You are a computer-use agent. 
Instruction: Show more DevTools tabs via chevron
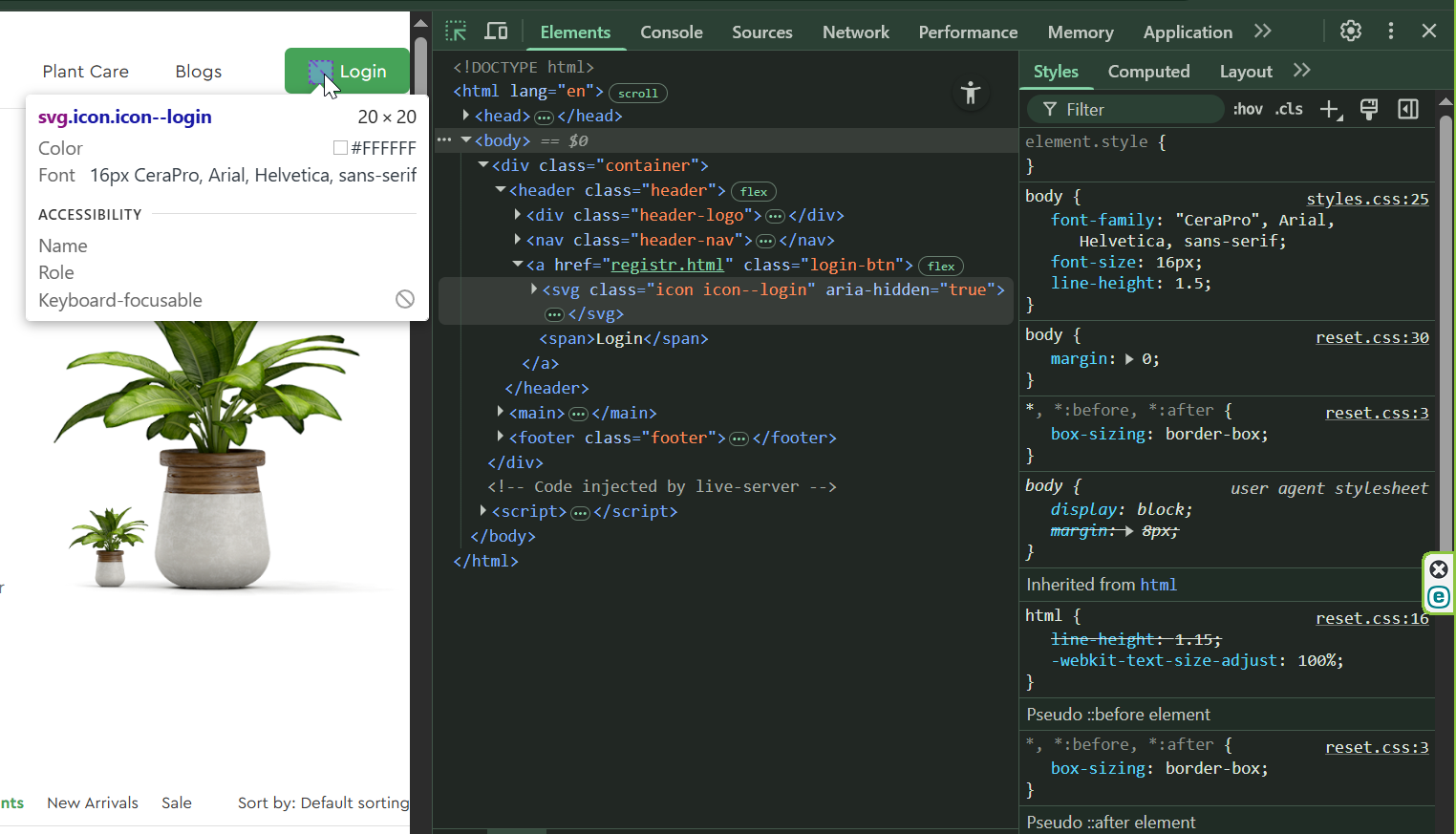[x=1262, y=32]
